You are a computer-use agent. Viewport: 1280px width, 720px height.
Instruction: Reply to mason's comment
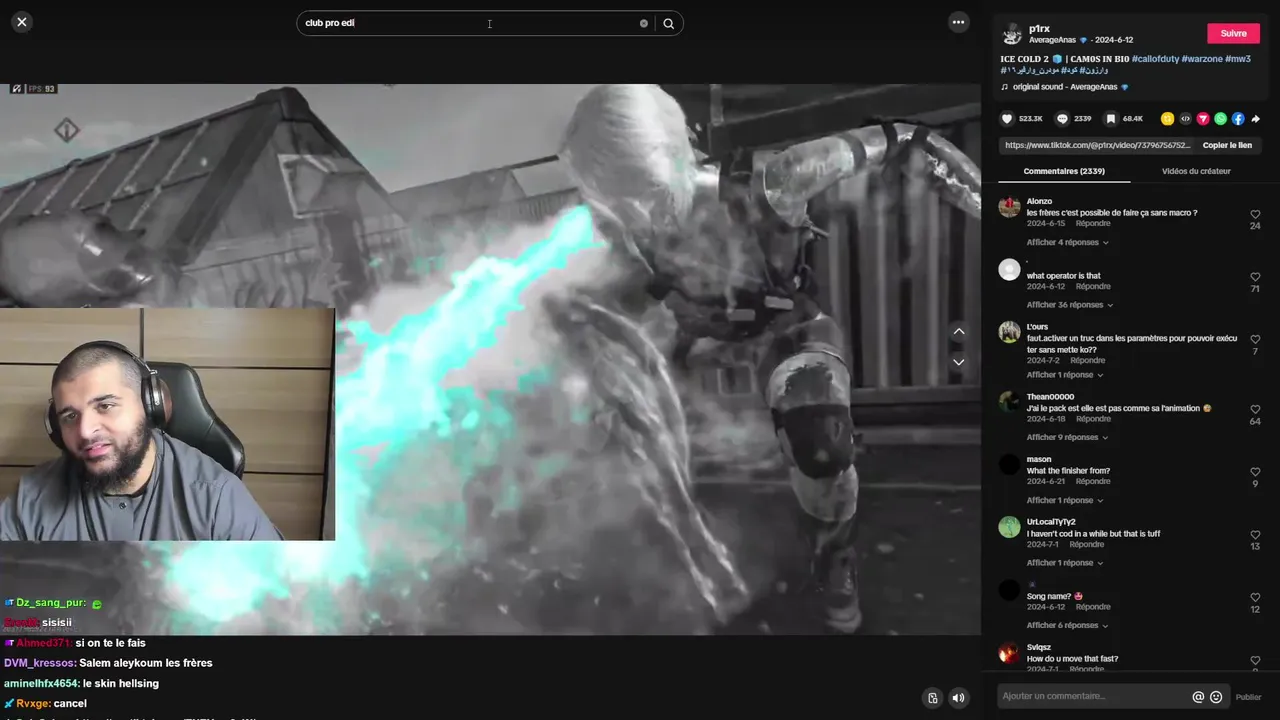[1092, 482]
